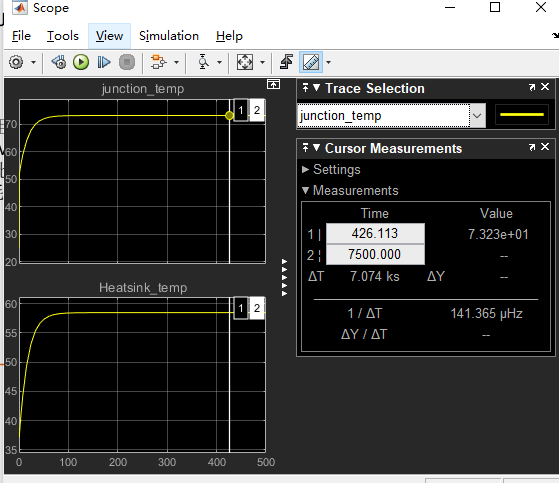Viewport: 559px width, 483px height.
Task: Click the cursor 2 time field 7500.000
Action: click(375, 255)
